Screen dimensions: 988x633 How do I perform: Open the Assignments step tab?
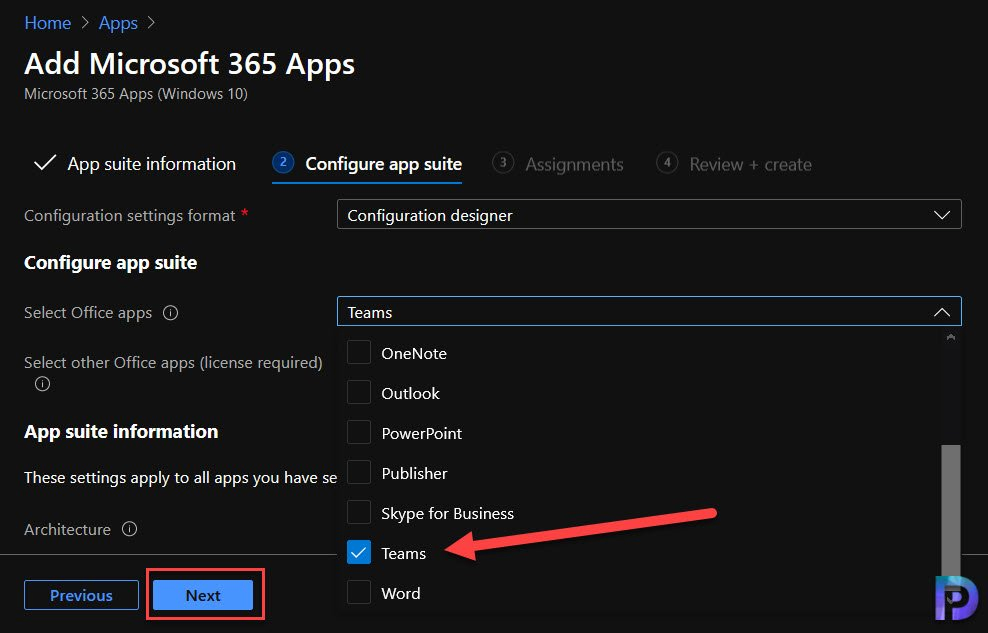tap(558, 164)
